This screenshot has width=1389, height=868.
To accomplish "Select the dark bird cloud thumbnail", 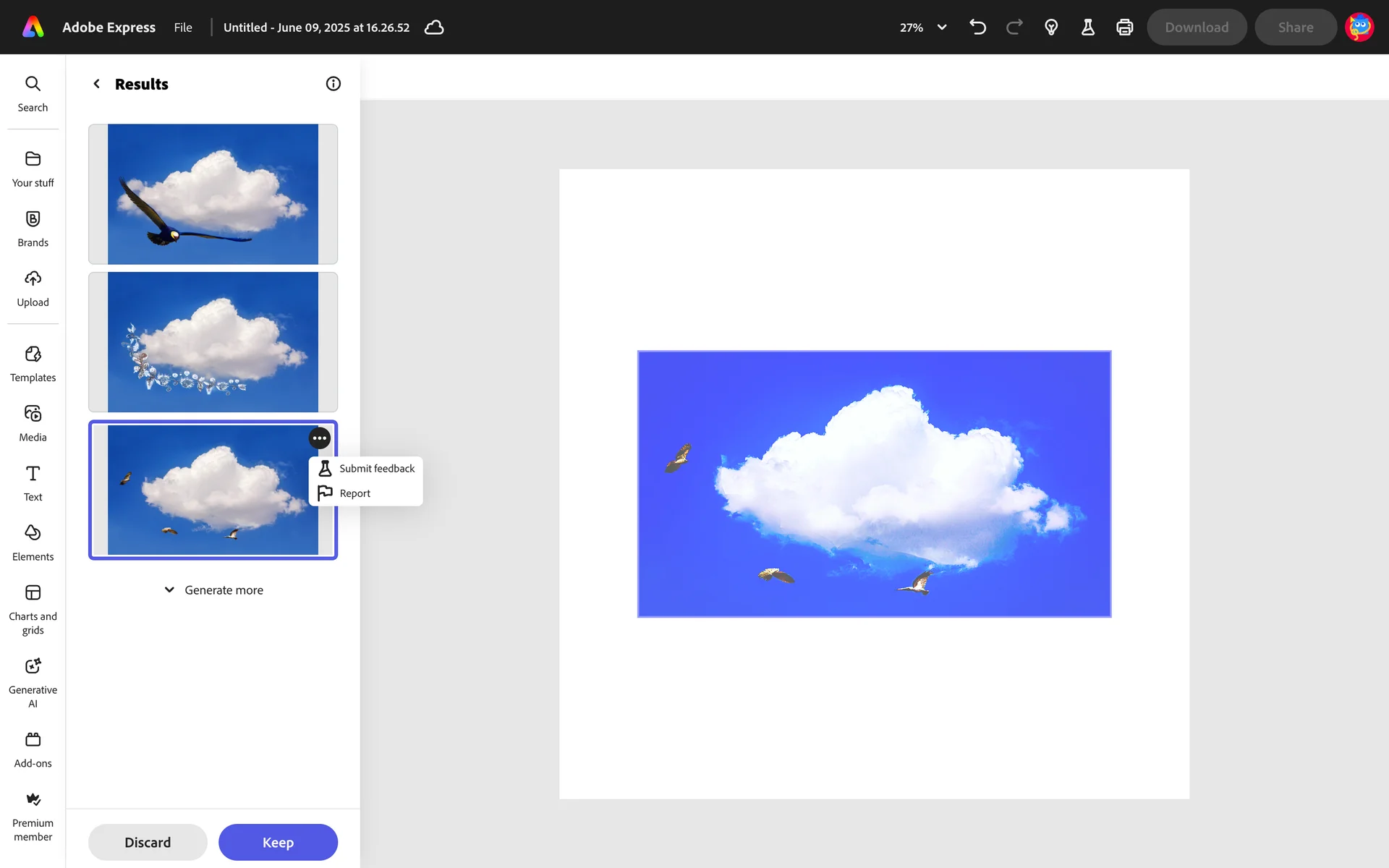I will click(x=213, y=194).
